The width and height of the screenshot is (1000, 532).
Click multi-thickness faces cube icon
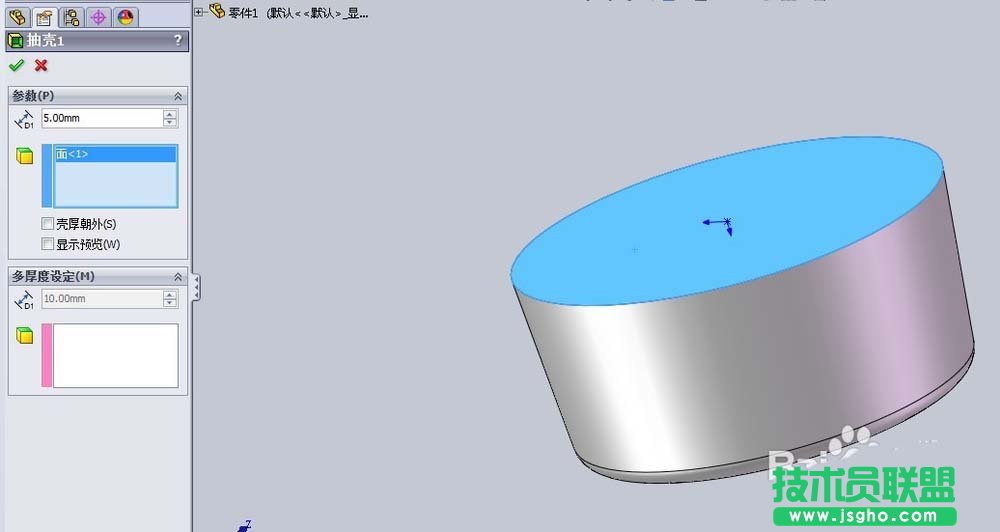coord(24,336)
